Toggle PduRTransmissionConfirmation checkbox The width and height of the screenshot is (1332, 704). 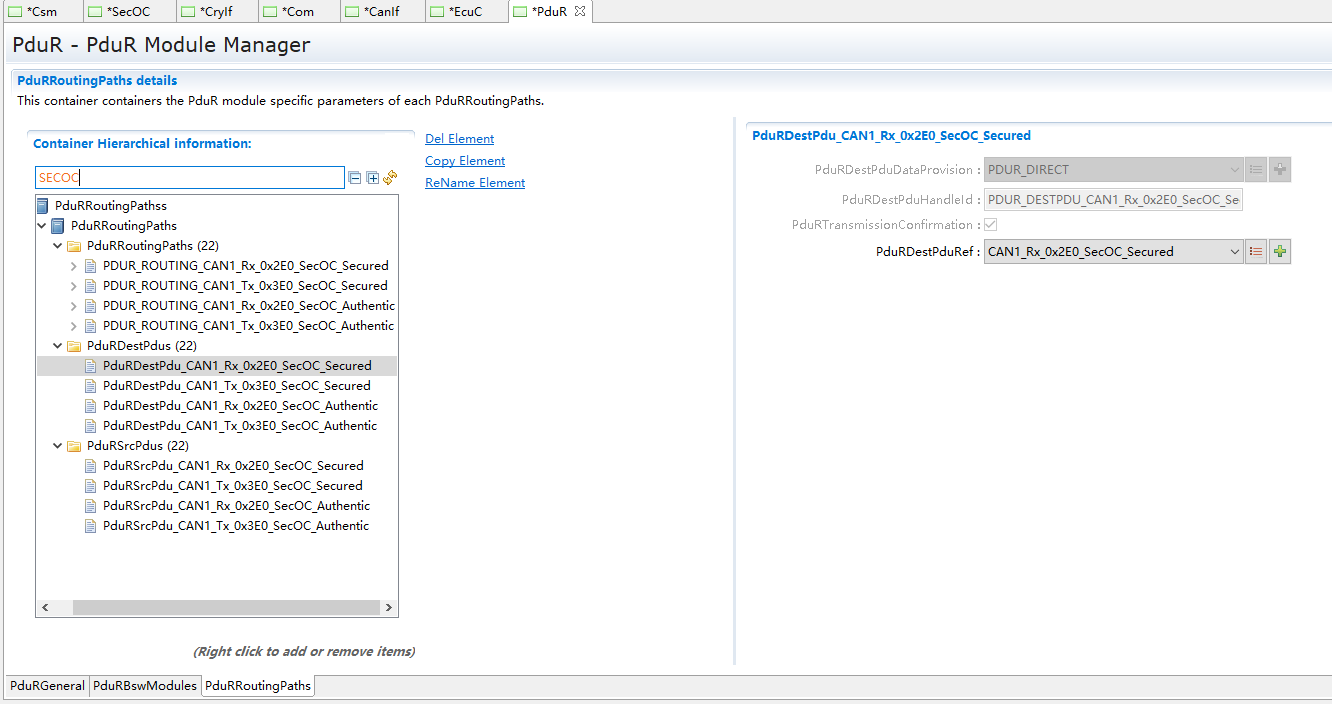(991, 225)
